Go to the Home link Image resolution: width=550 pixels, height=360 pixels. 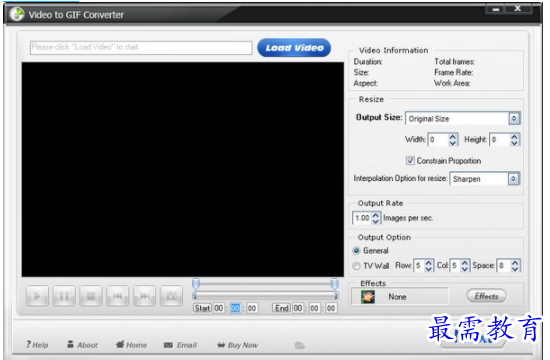[132, 345]
